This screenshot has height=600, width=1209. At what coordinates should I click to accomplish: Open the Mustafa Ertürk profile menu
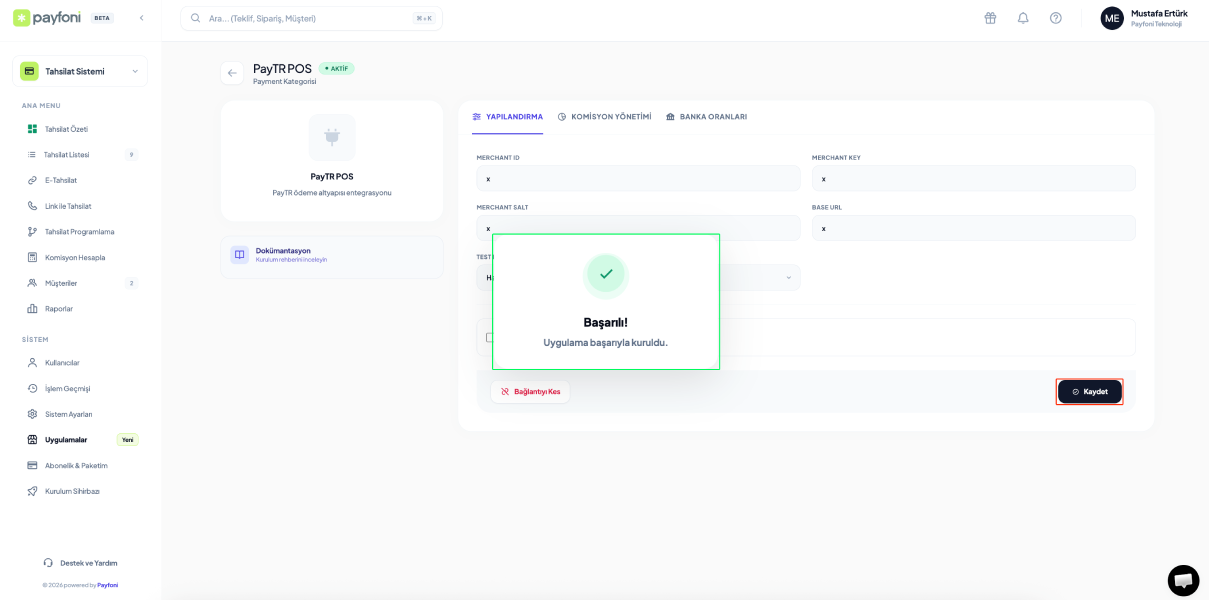[x=1144, y=18]
